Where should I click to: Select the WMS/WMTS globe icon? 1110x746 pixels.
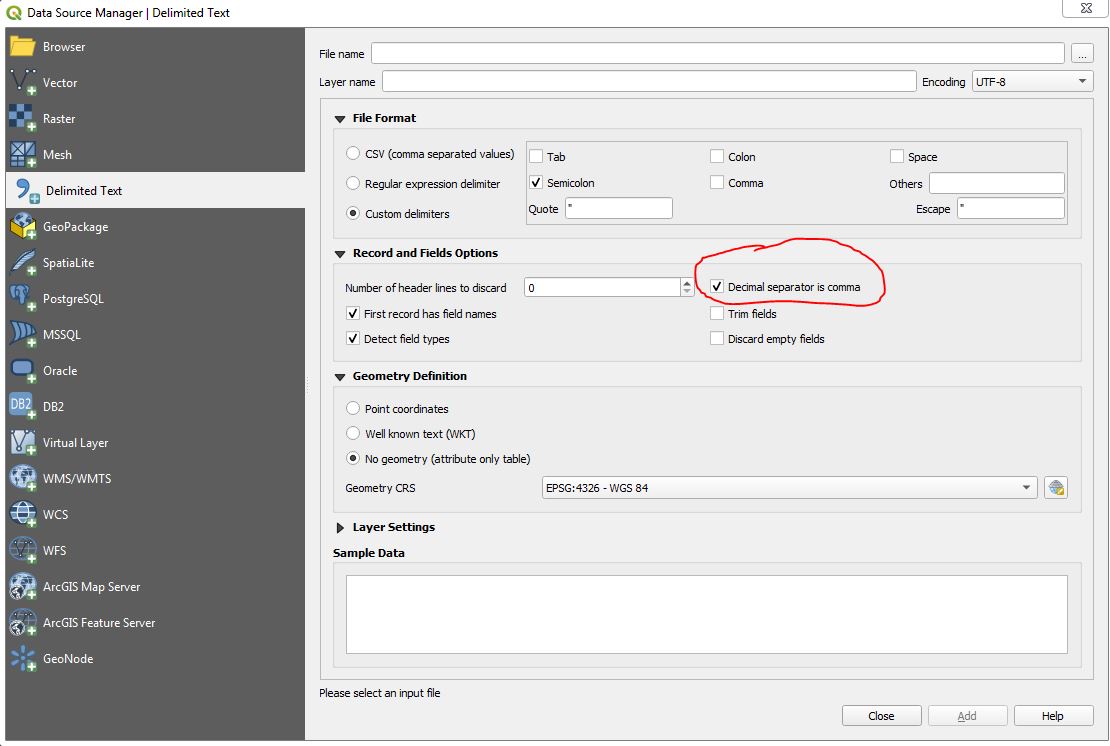coord(22,478)
